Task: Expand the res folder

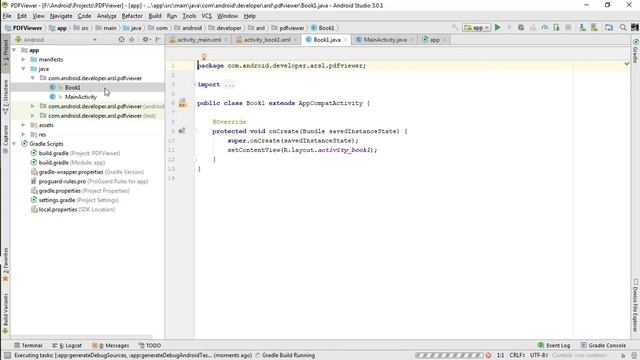Action: (x=24, y=135)
